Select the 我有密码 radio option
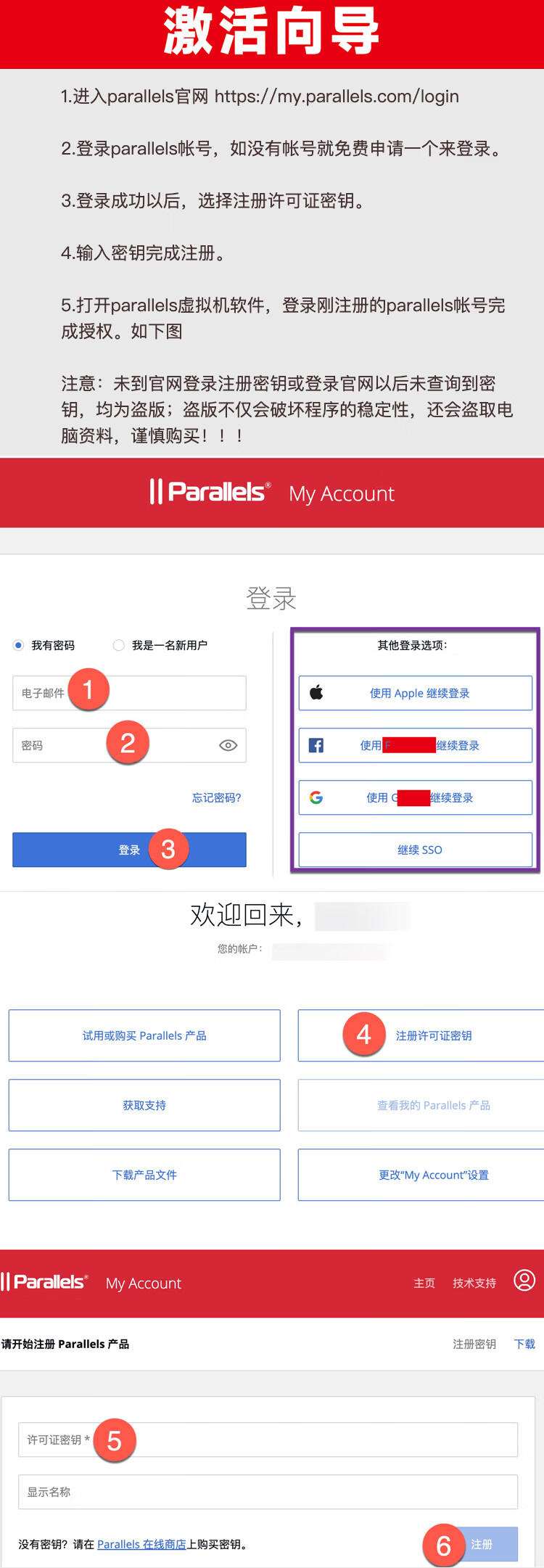544x1568 pixels. pyautogui.click(x=19, y=645)
